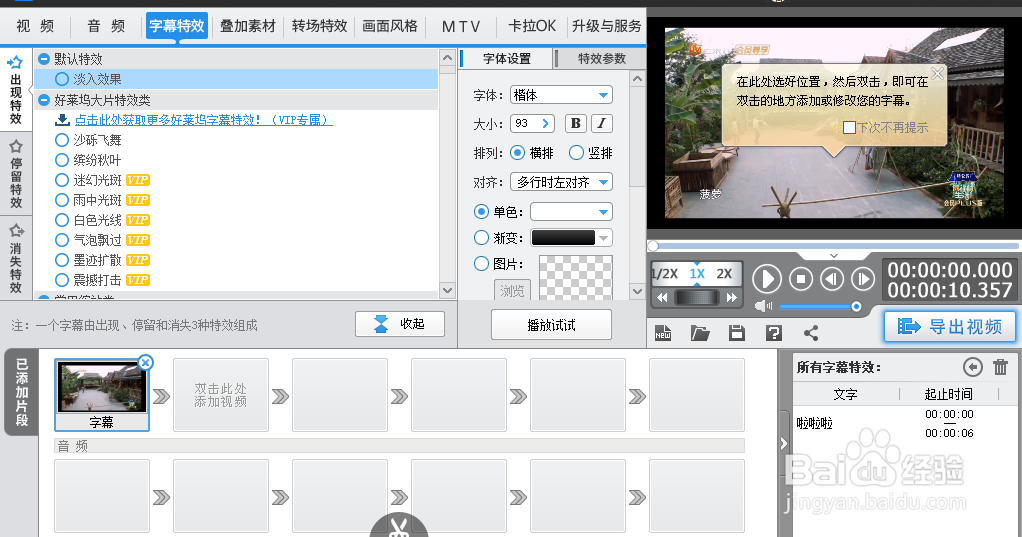Select 迷幻光斑 VIP effect
This screenshot has width=1022, height=537.
(x=62, y=180)
